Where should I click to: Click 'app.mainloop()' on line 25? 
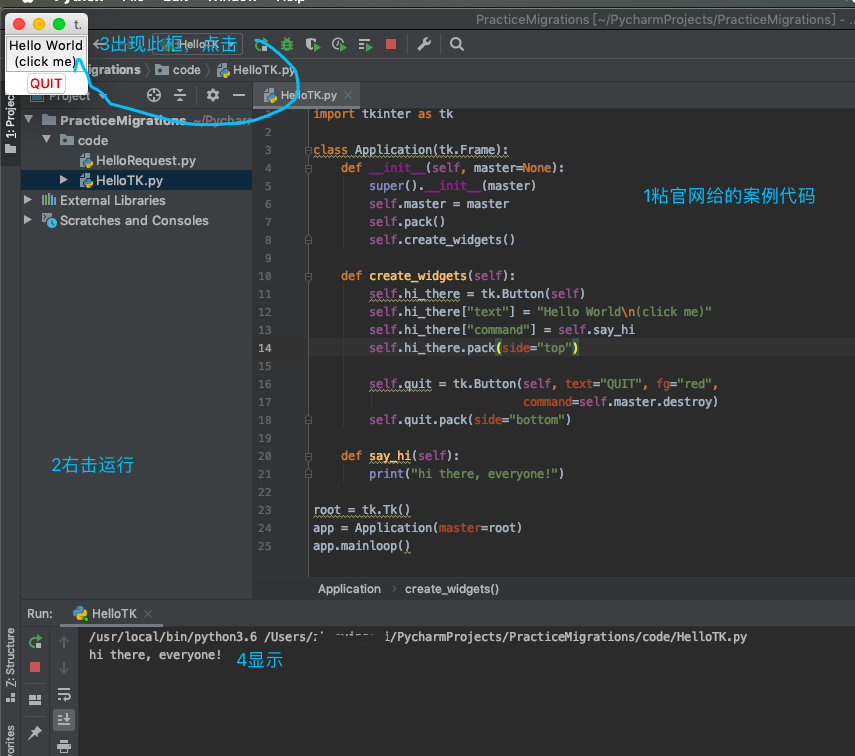(x=361, y=546)
